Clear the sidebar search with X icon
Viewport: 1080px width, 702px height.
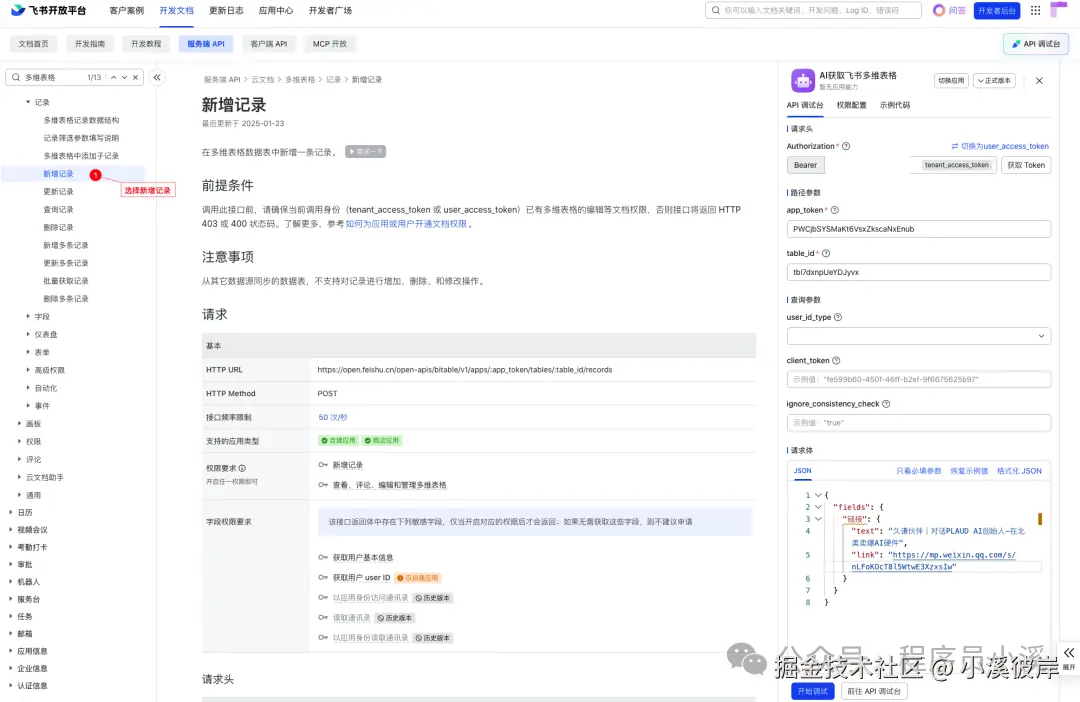point(136,77)
